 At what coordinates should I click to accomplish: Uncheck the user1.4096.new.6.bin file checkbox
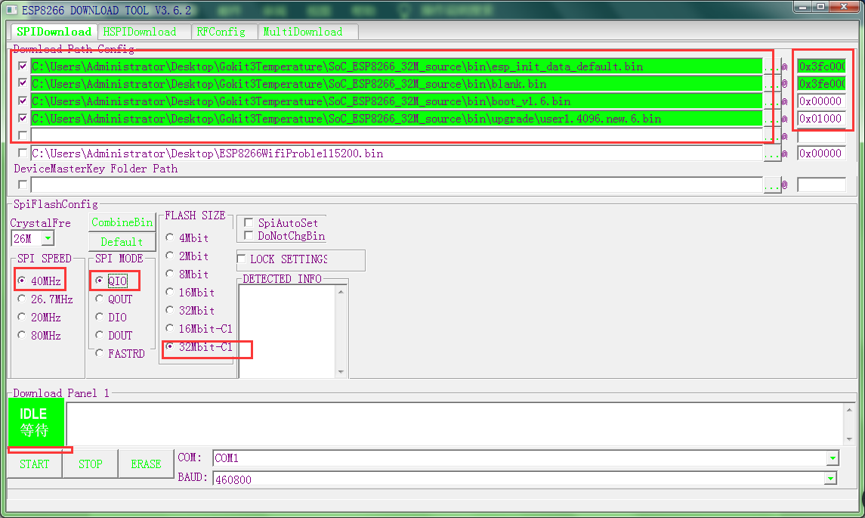[x=23, y=118]
